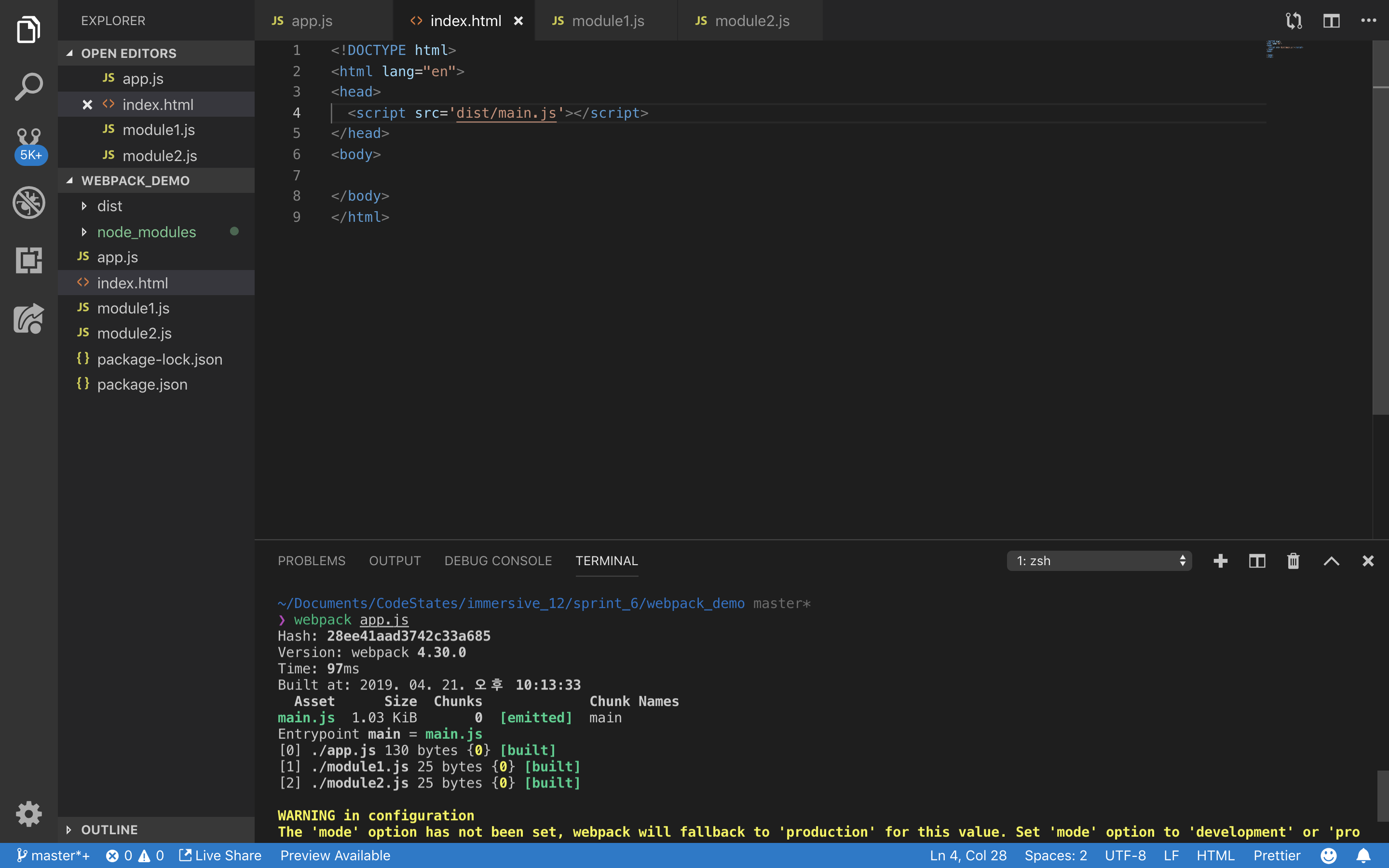Add a new terminal with plus icon
This screenshot has height=868, width=1389.
1220,561
